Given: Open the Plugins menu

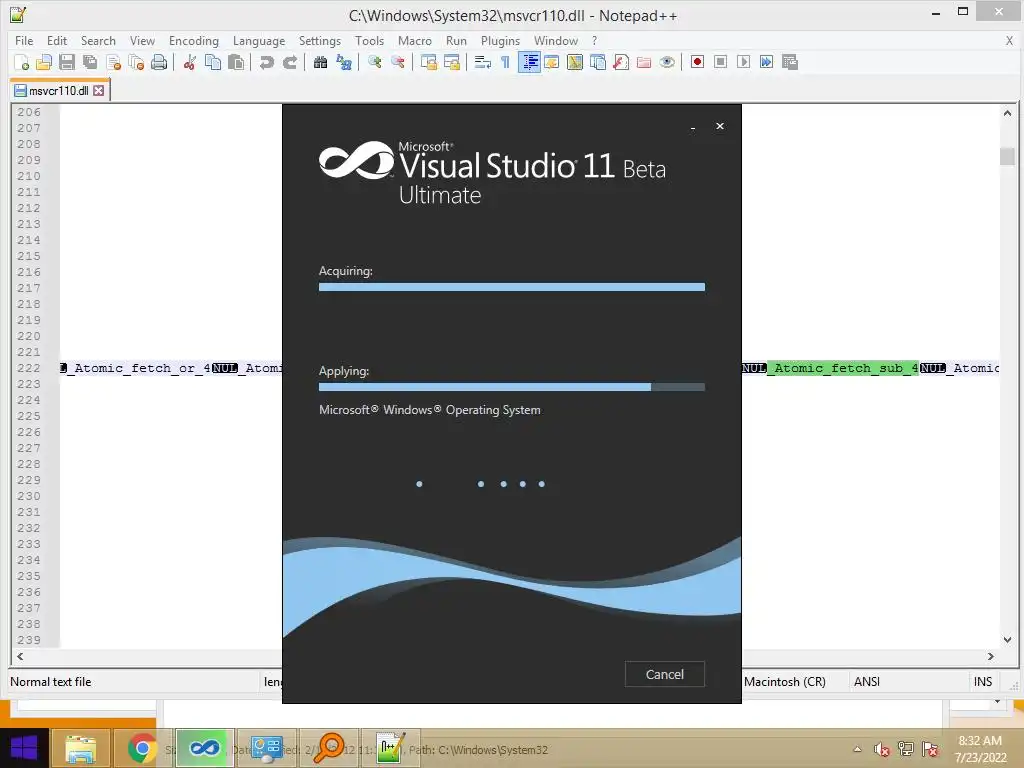Looking at the screenshot, I should [500, 40].
